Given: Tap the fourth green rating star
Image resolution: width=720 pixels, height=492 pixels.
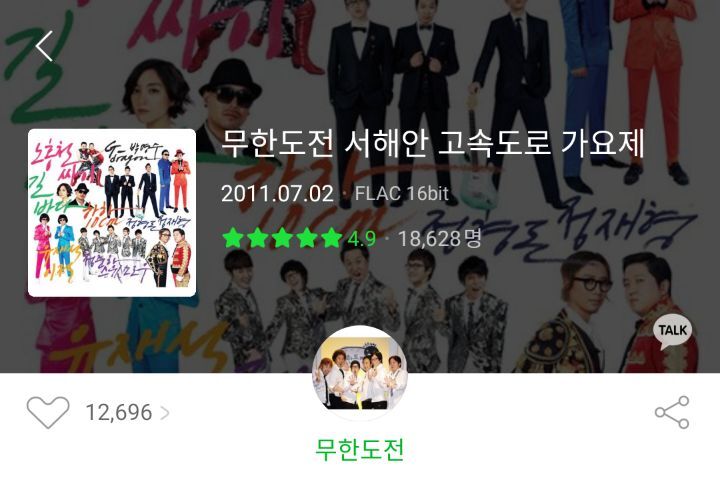Looking at the screenshot, I should (x=307, y=238).
